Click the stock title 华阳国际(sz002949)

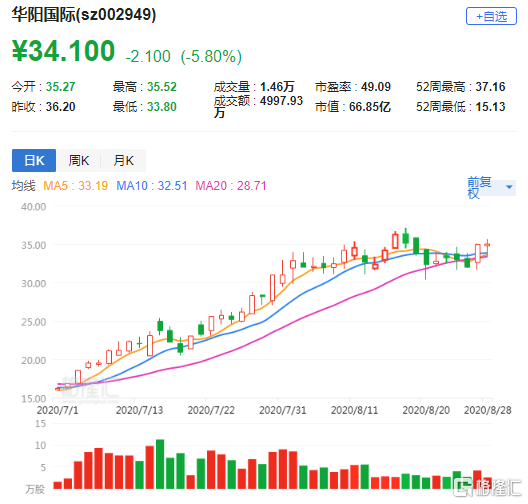[84, 15]
